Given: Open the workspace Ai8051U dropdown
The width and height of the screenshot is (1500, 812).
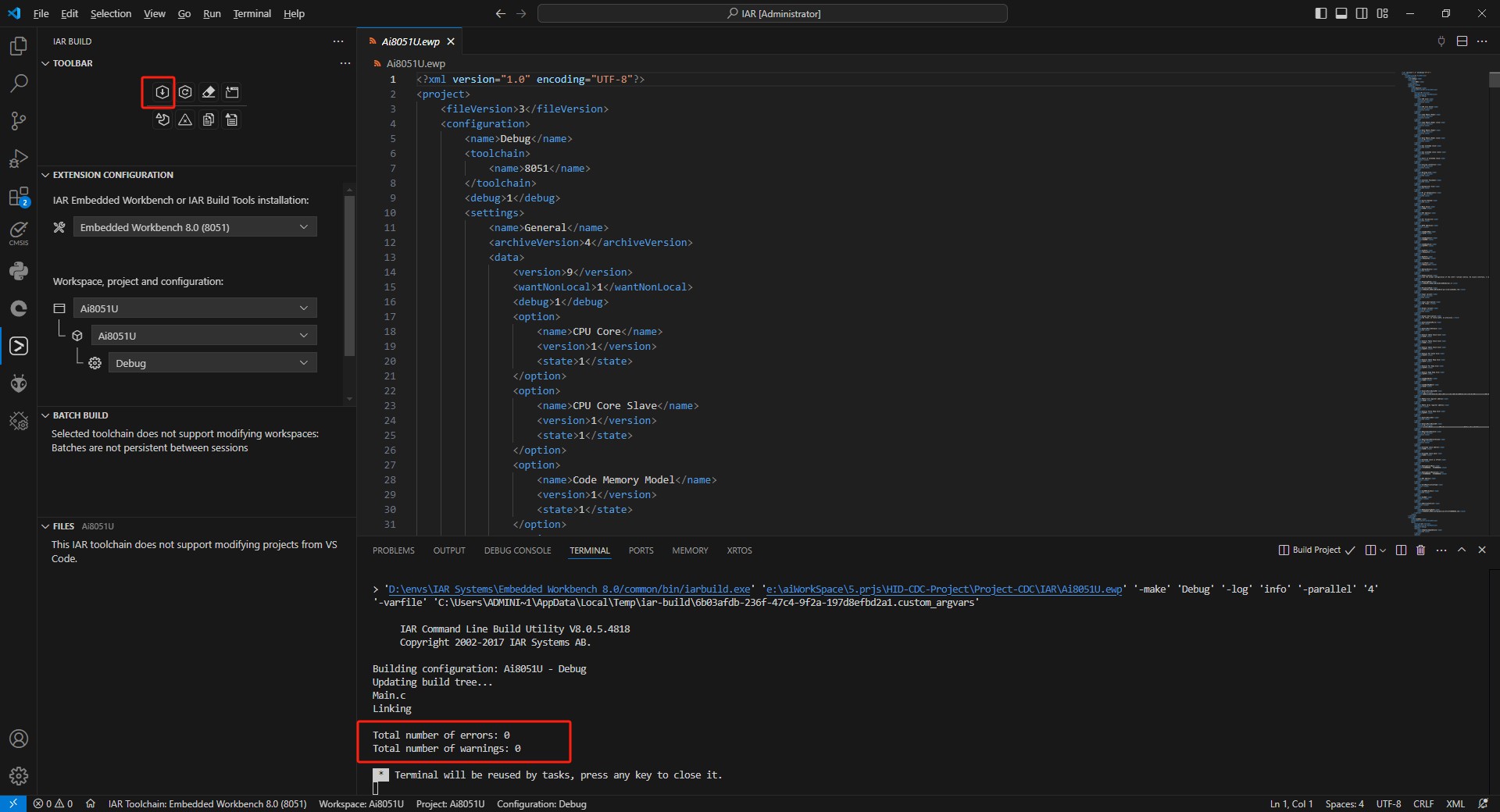Looking at the screenshot, I should (x=195, y=308).
